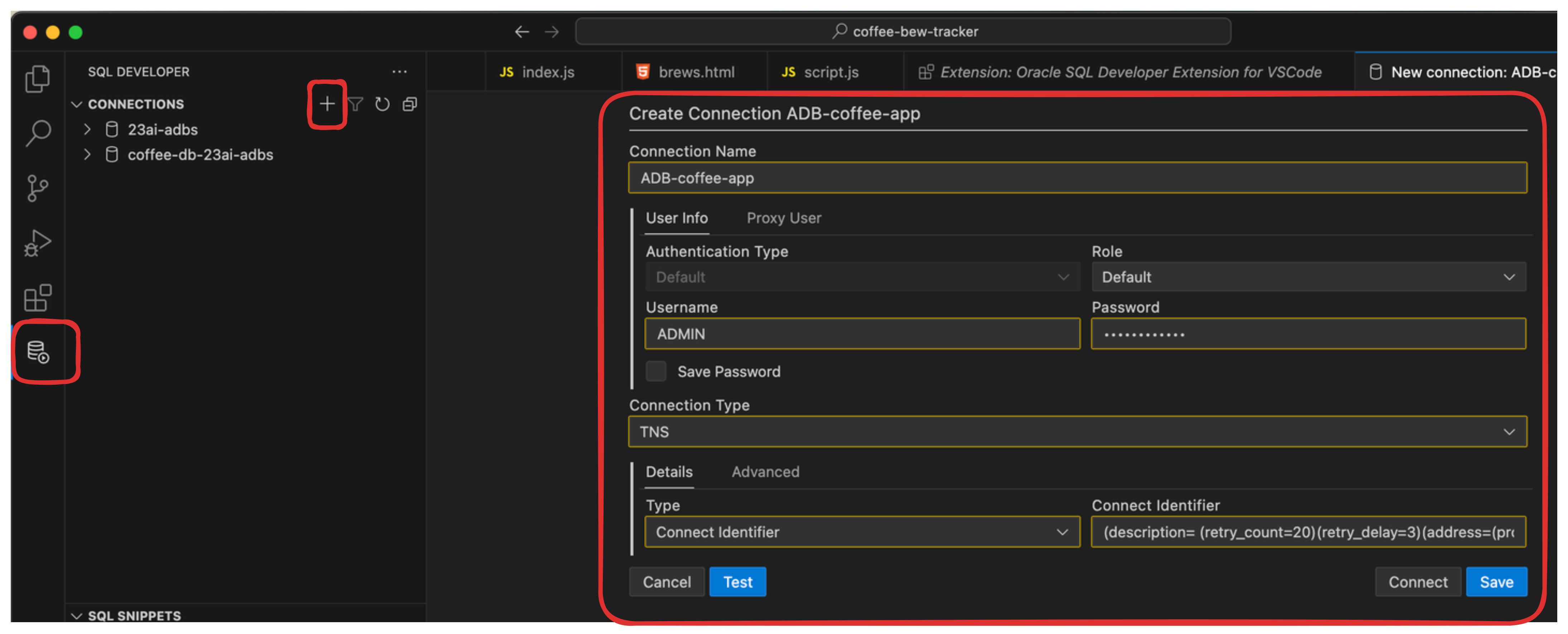Switch to the Proxy User tab
The height and width of the screenshot is (634, 1568).
pos(784,218)
